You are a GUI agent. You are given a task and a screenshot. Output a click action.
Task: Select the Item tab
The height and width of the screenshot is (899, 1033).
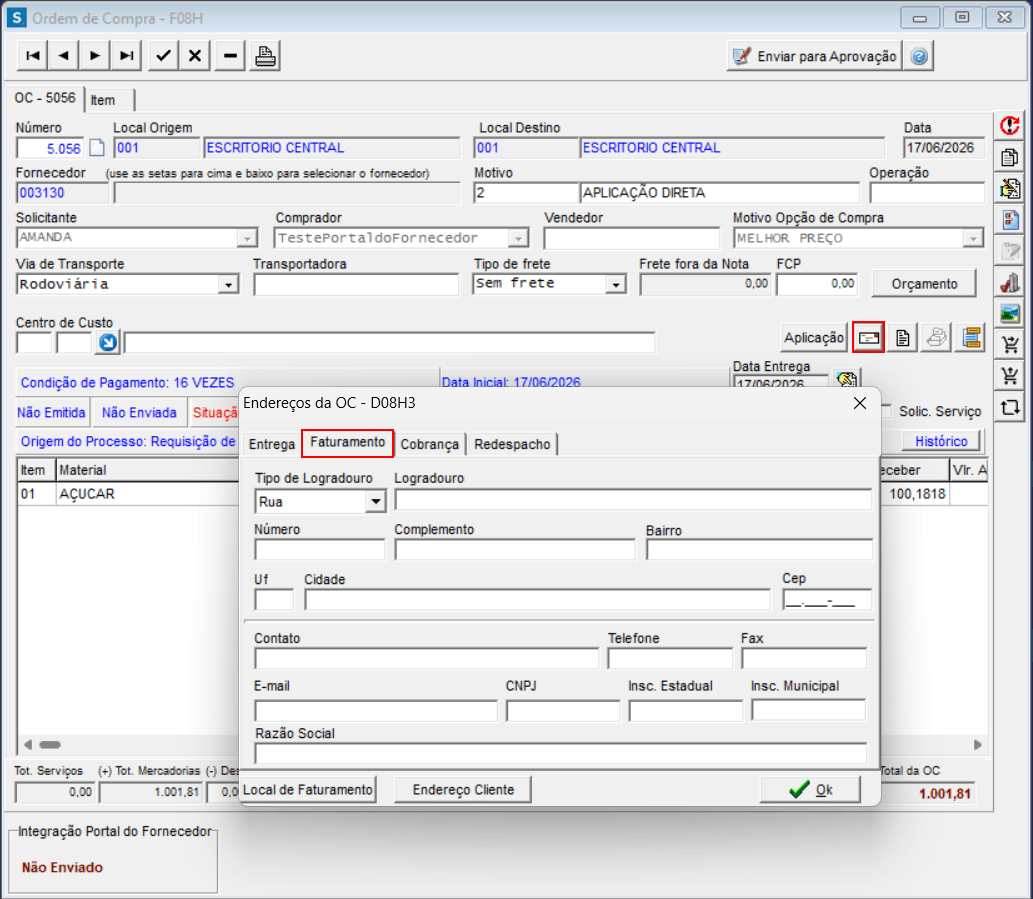(x=103, y=100)
